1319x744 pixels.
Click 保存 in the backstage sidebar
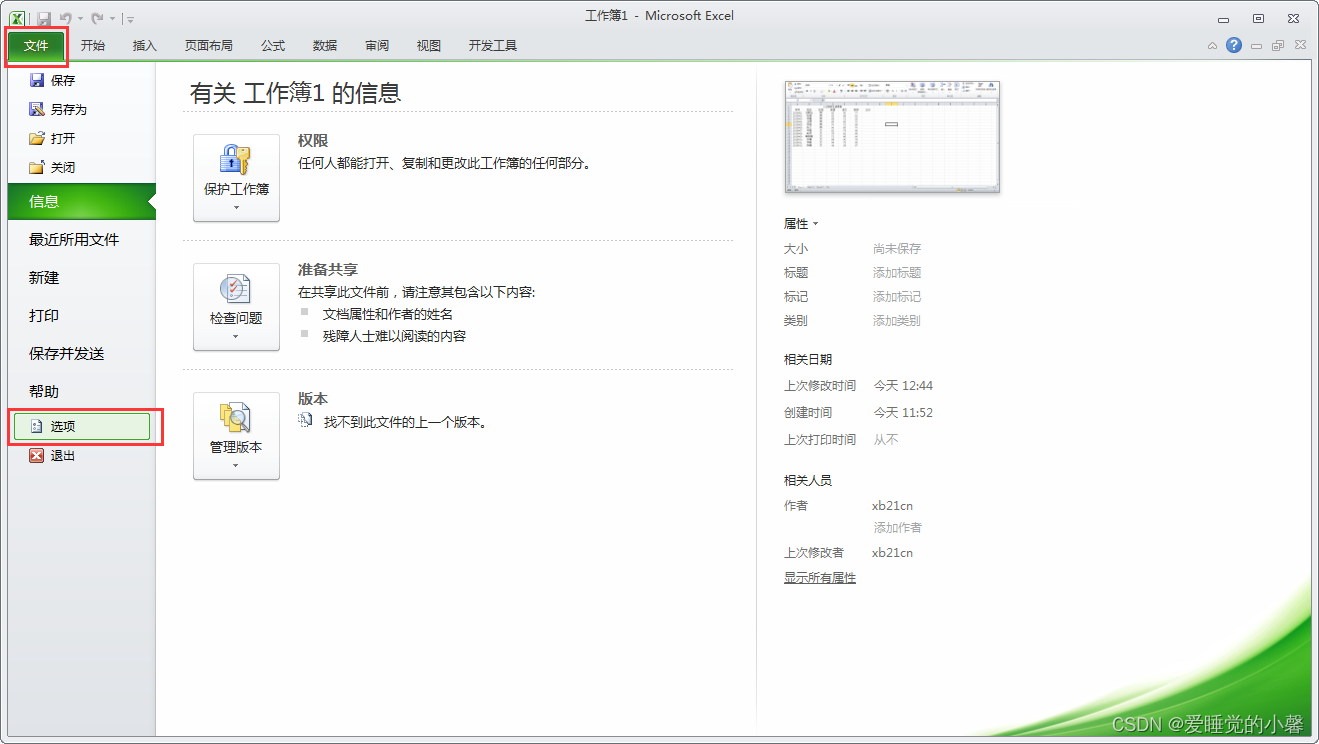(81, 80)
